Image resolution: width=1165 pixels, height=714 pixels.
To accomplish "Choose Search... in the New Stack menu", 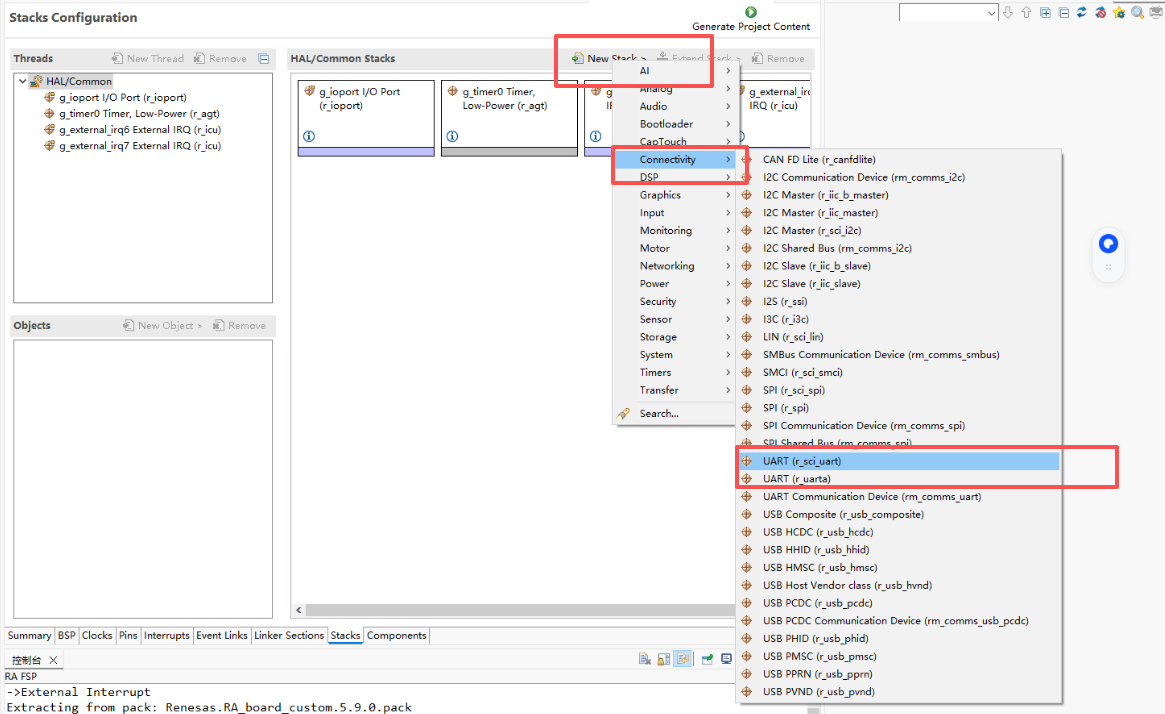I will coord(659,413).
